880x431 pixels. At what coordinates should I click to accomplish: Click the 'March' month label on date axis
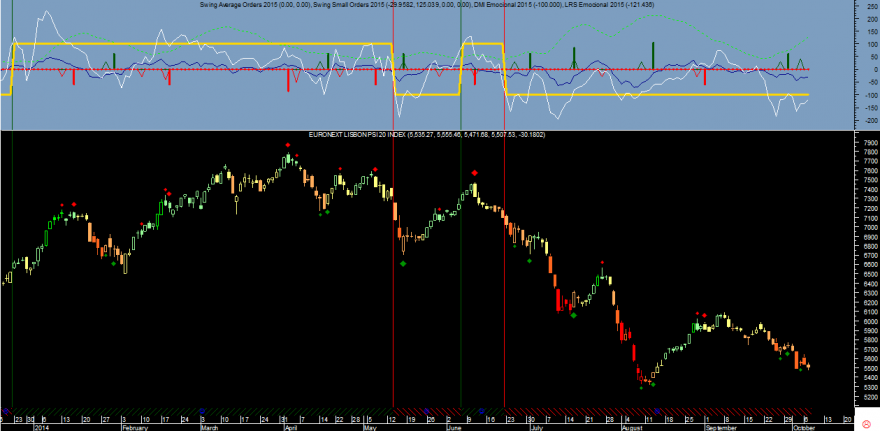[x=210, y=428]
